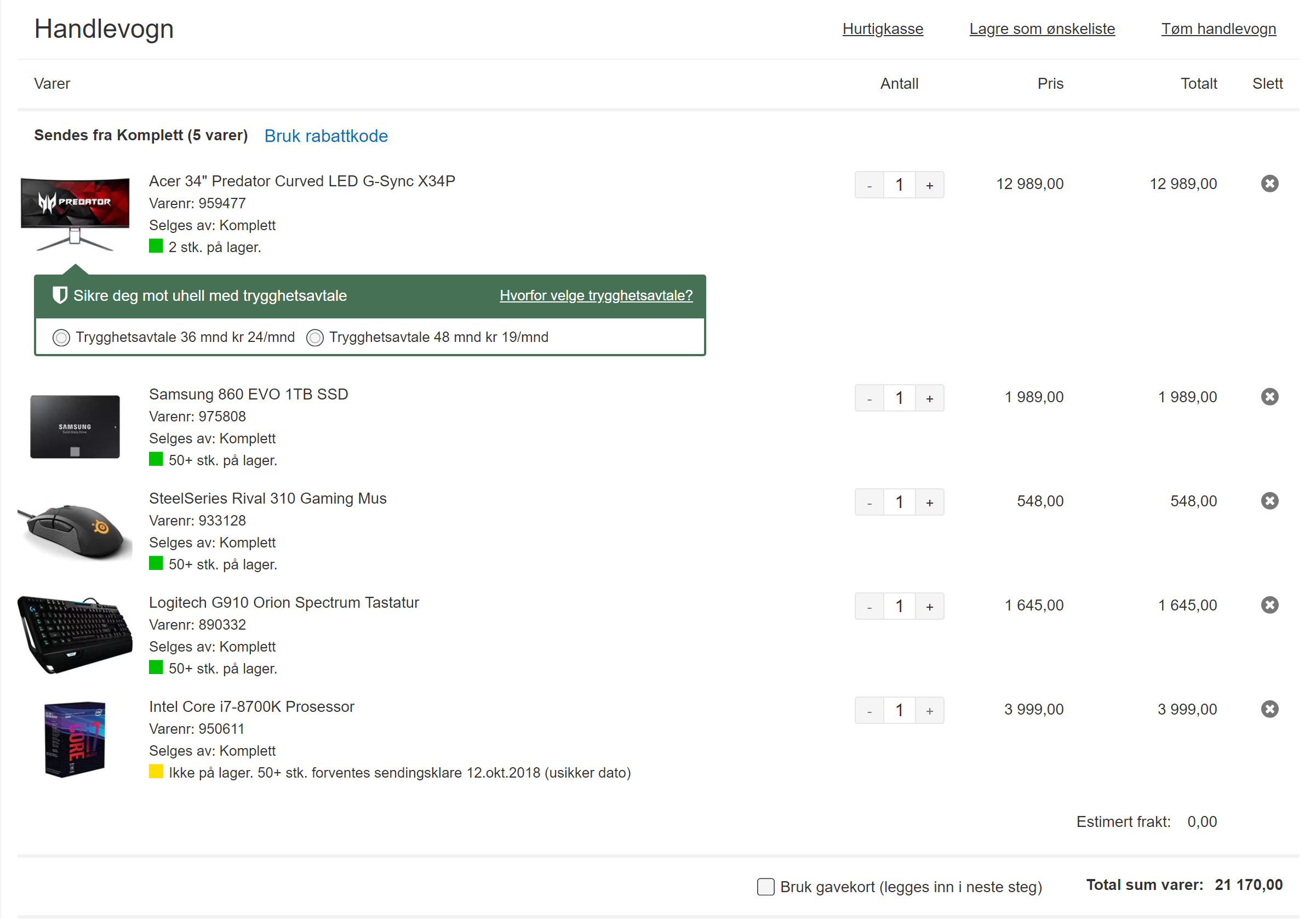
Task: Open Acer 34" Predator product title
Action: pyautogui.click(x=302, y=181)
